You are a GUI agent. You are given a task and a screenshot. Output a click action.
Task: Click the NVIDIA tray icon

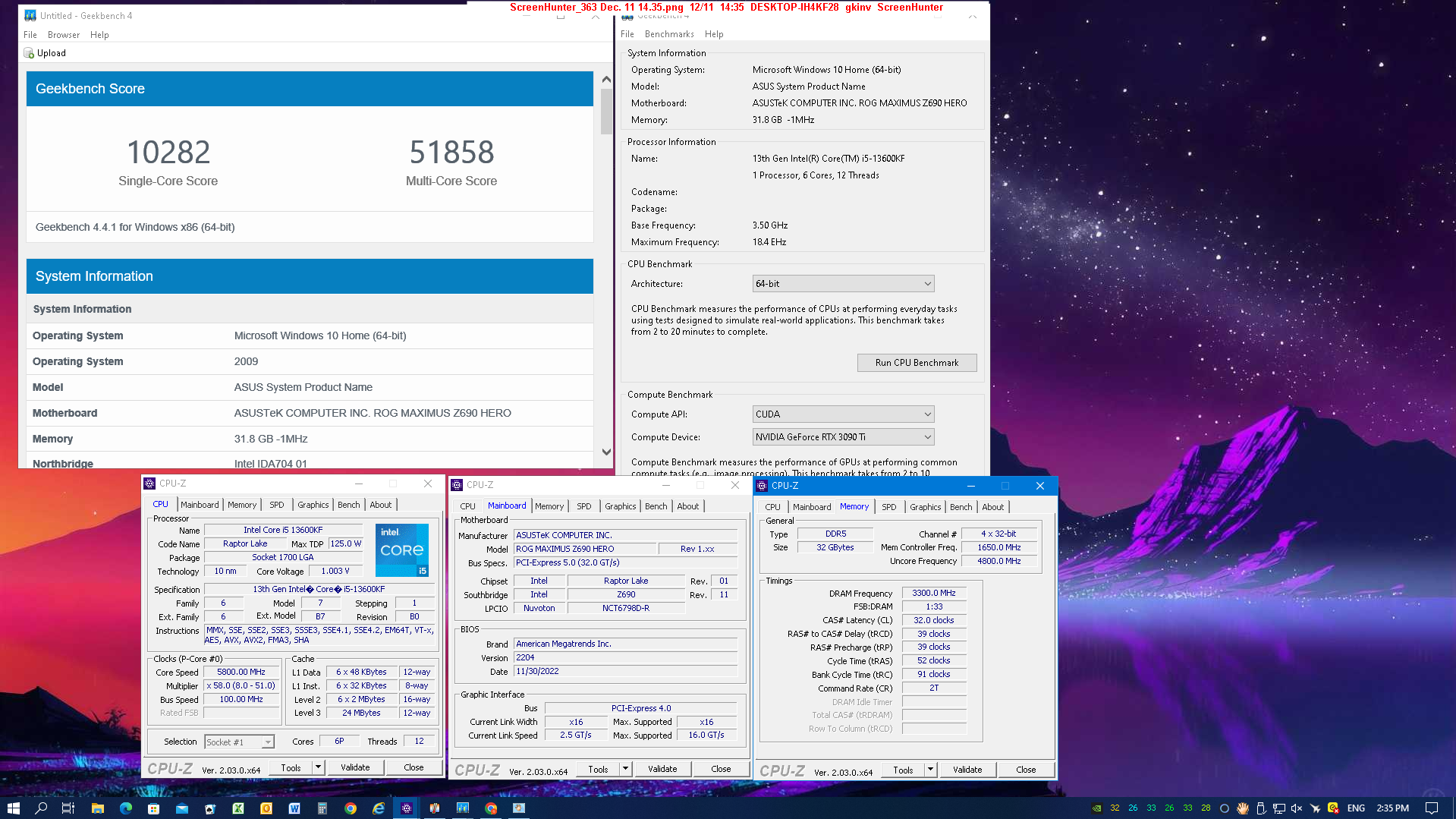click(x=1096, y=808)
